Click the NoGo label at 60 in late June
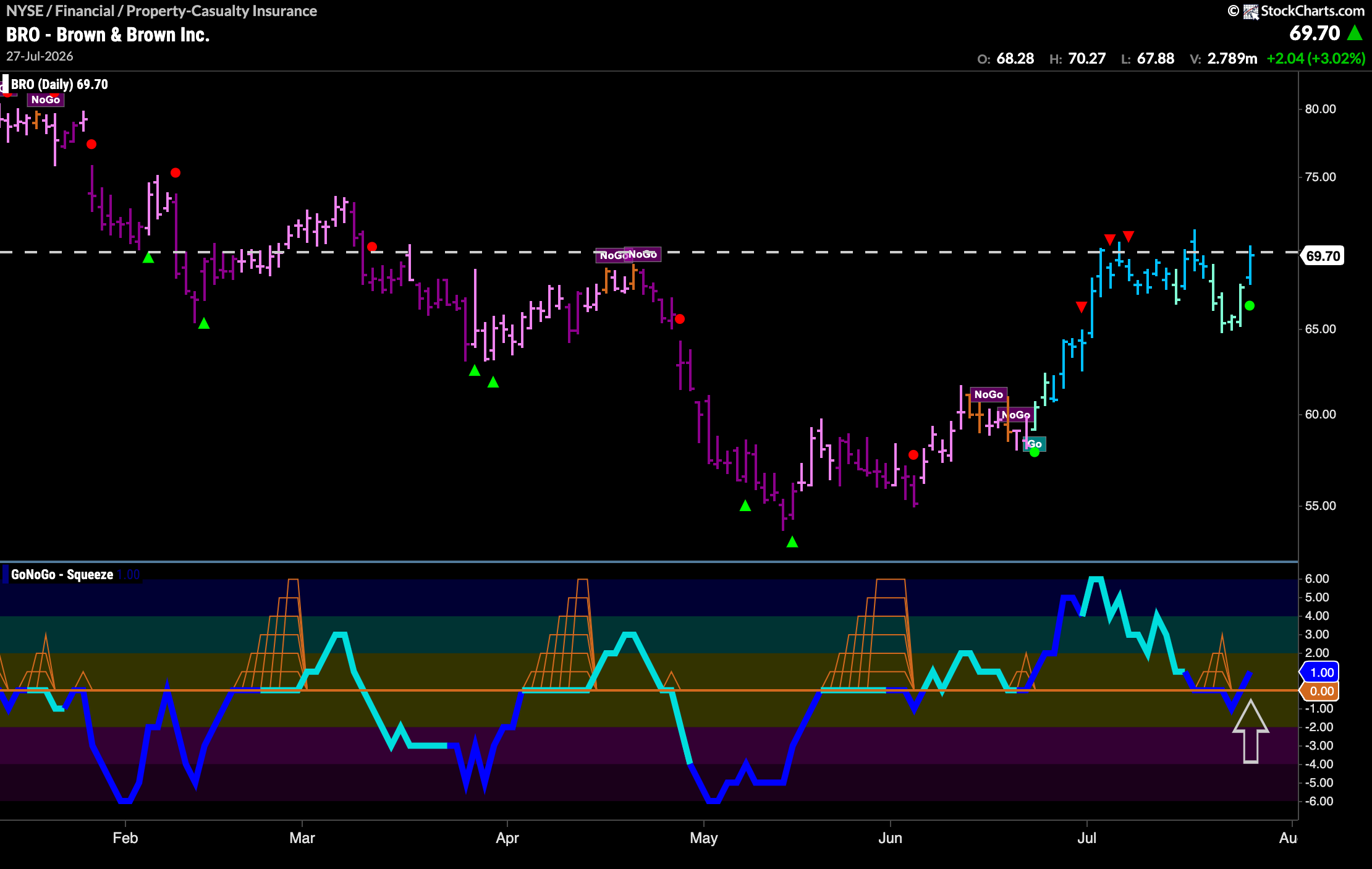The width and height of the screenshot is (1372, 869). point(1017,415)
